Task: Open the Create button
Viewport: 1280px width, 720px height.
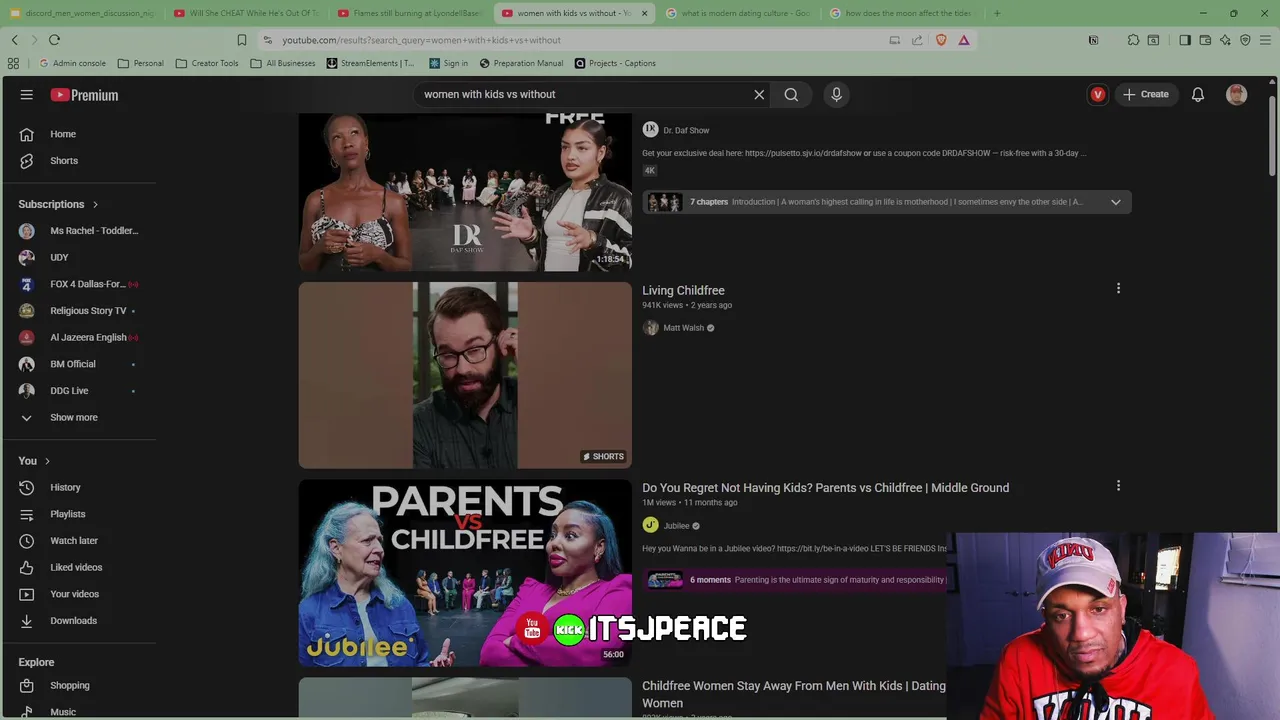Action: [x=1146, y=94]
